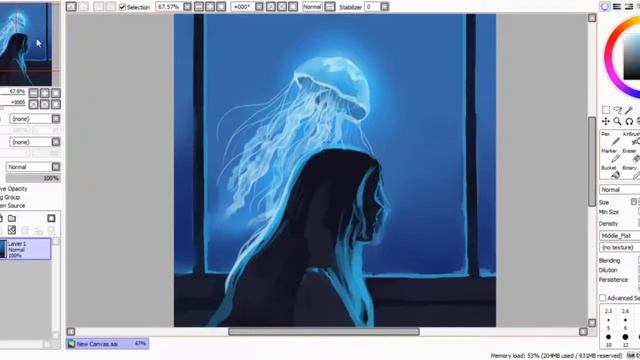Select the Zoom magnifier tool
This screenshot has height=360, width=640.
tap(618, 121)
